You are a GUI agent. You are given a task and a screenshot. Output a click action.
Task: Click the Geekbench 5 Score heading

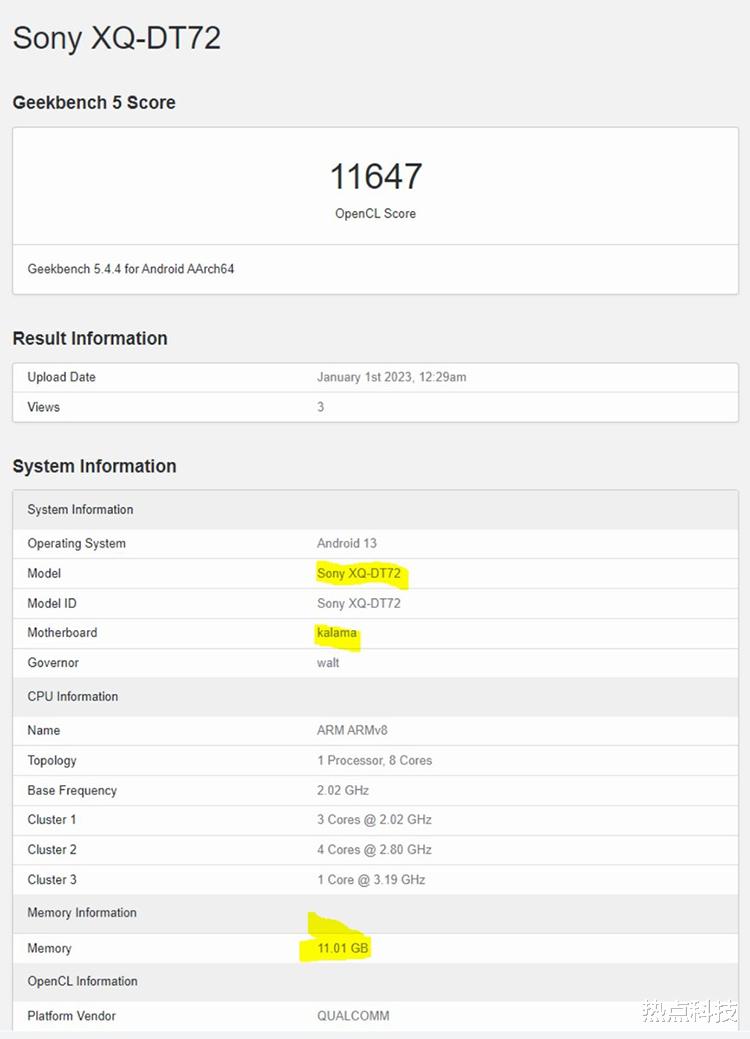click(x=94, y=102)
